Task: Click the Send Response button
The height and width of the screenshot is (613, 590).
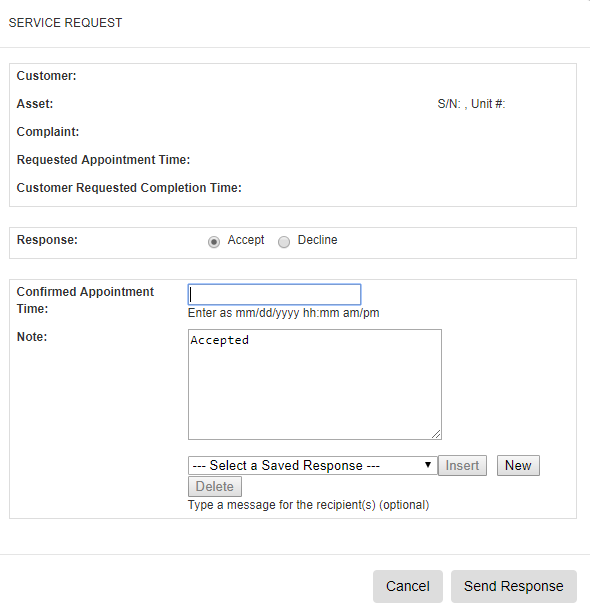Action: [x=514, y=586]
